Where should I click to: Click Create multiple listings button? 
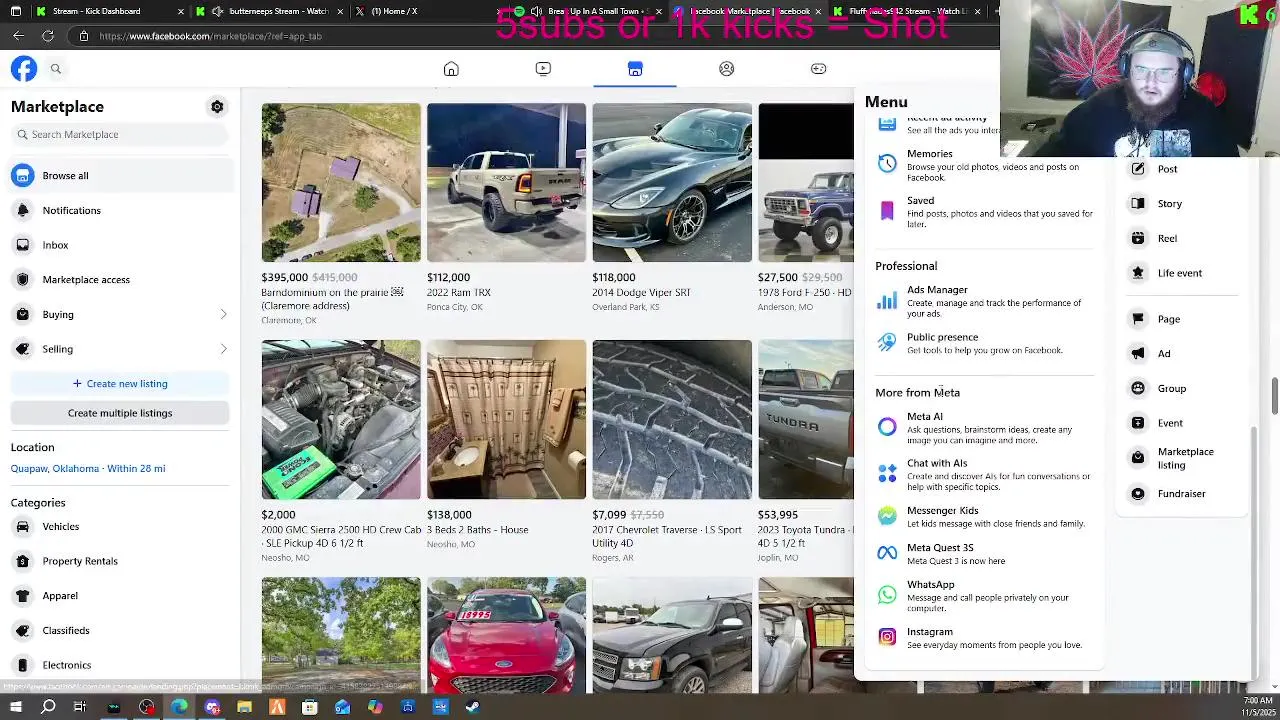[120, 413]
